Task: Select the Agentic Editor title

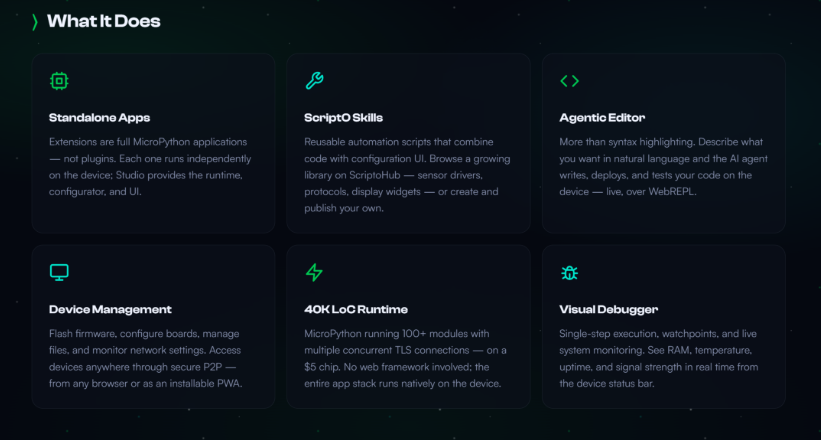Action: pyautogui.click(x=602, y=118)
